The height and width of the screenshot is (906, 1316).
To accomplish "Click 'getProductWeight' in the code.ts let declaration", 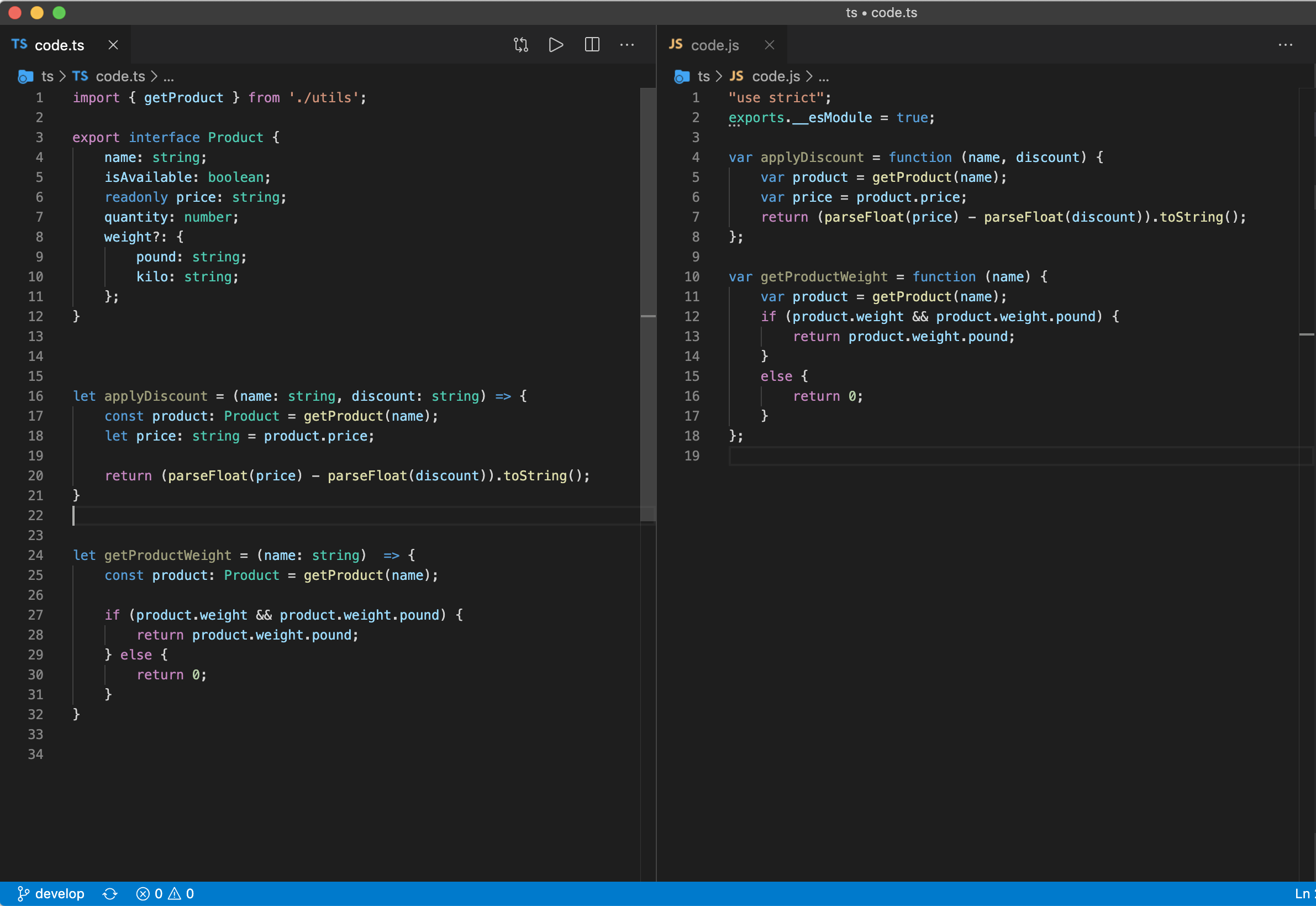I will tap(168, 555).
